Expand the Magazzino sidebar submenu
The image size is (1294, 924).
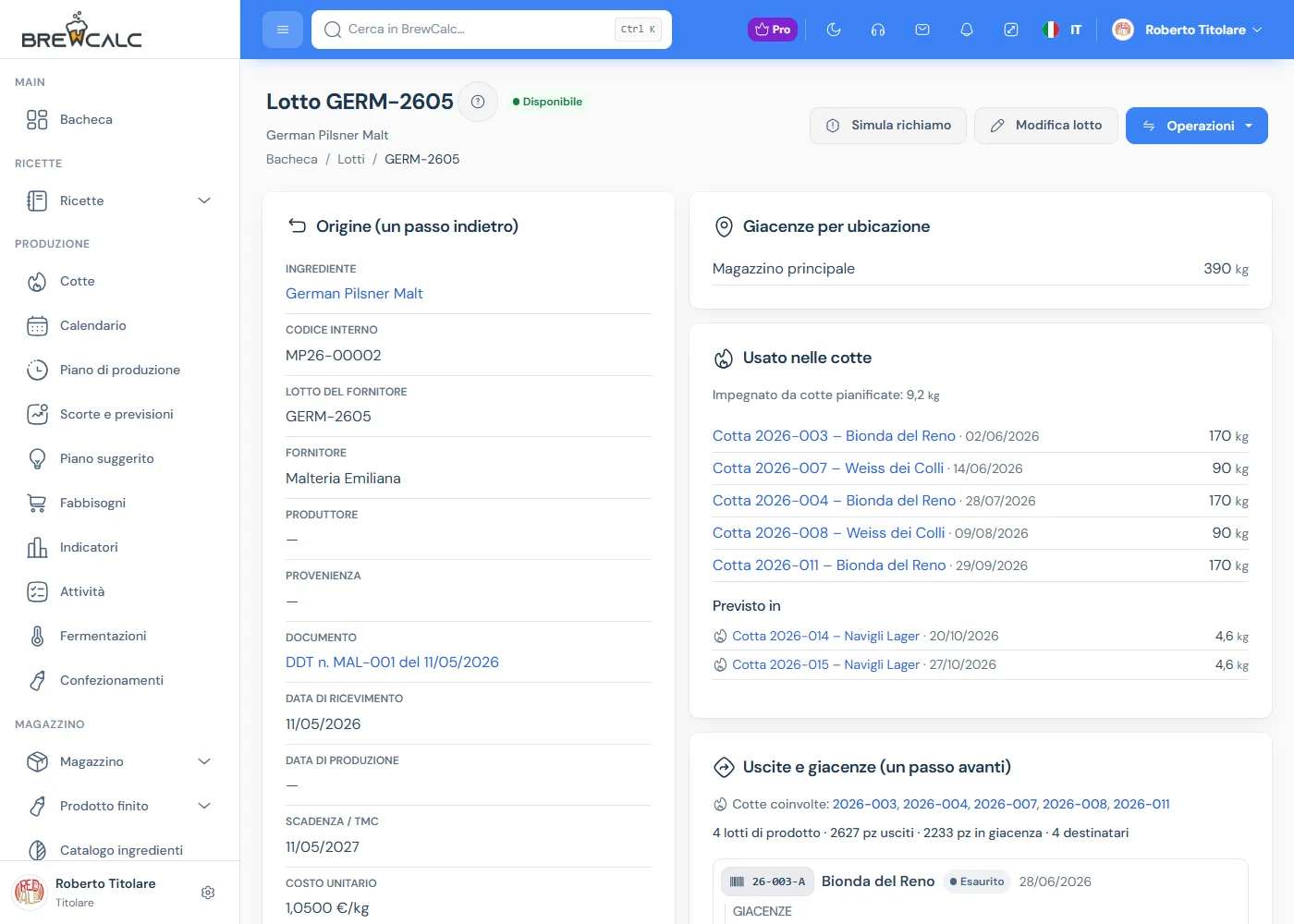120,761
